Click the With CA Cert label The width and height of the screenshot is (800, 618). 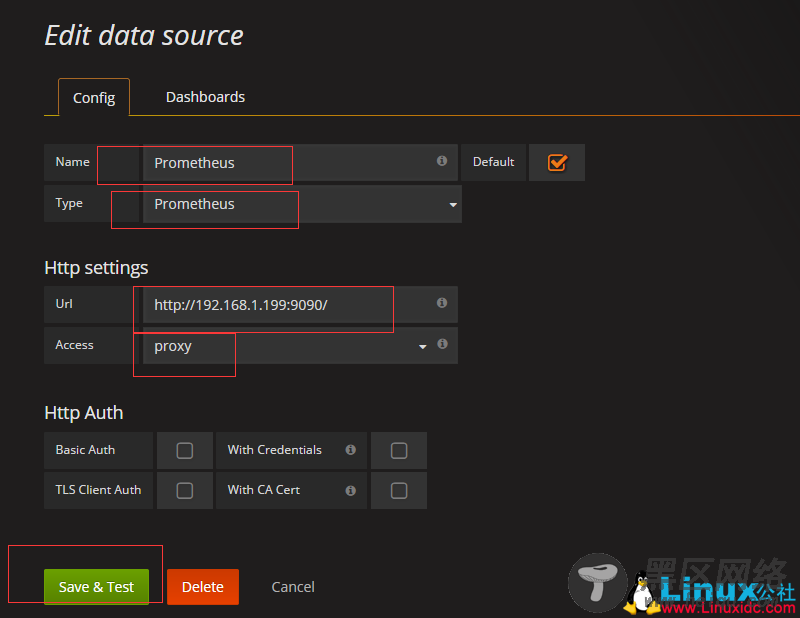(264, 490)
